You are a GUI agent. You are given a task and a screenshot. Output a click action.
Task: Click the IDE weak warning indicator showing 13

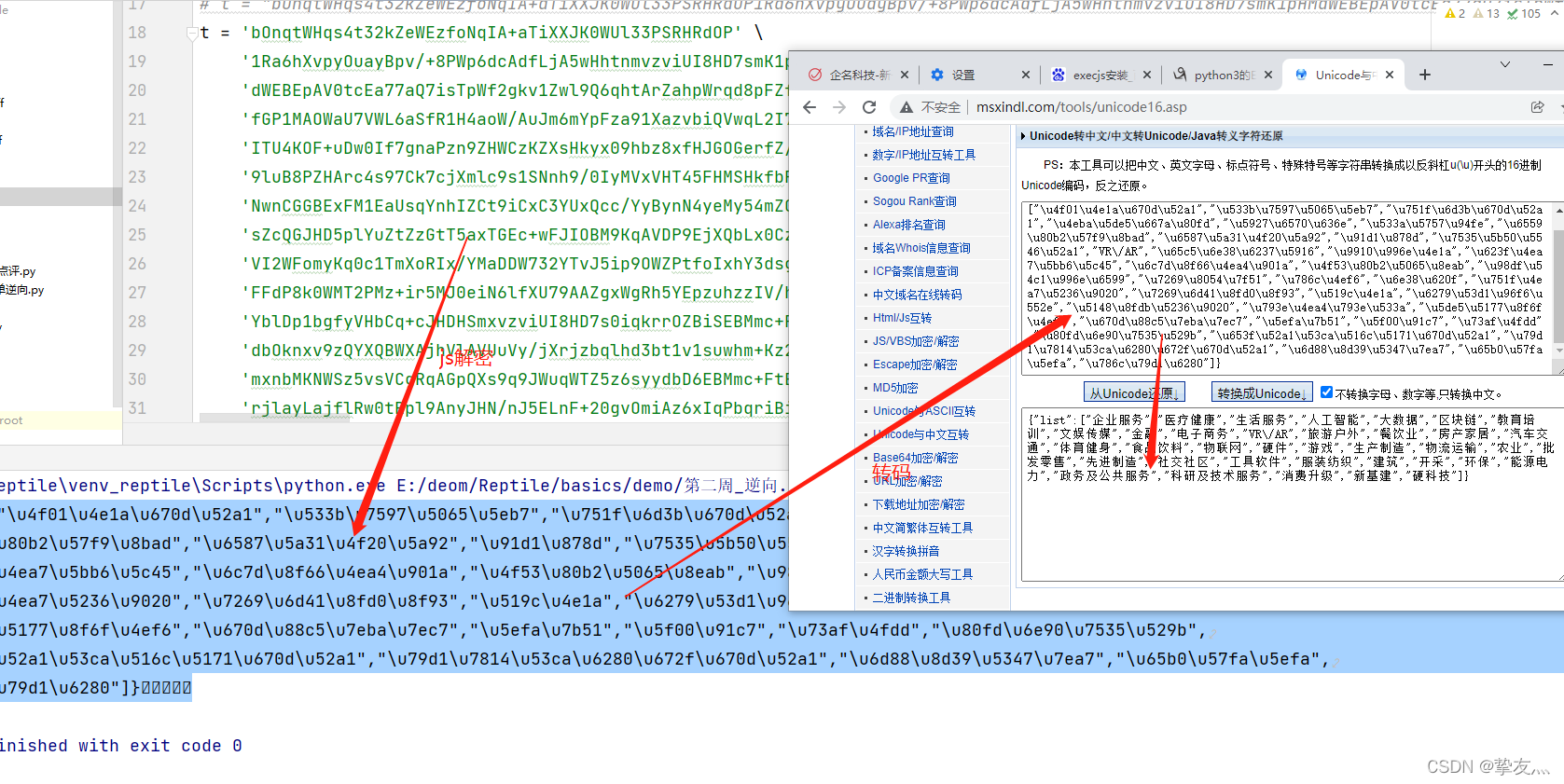click(x=1487, y=13)
